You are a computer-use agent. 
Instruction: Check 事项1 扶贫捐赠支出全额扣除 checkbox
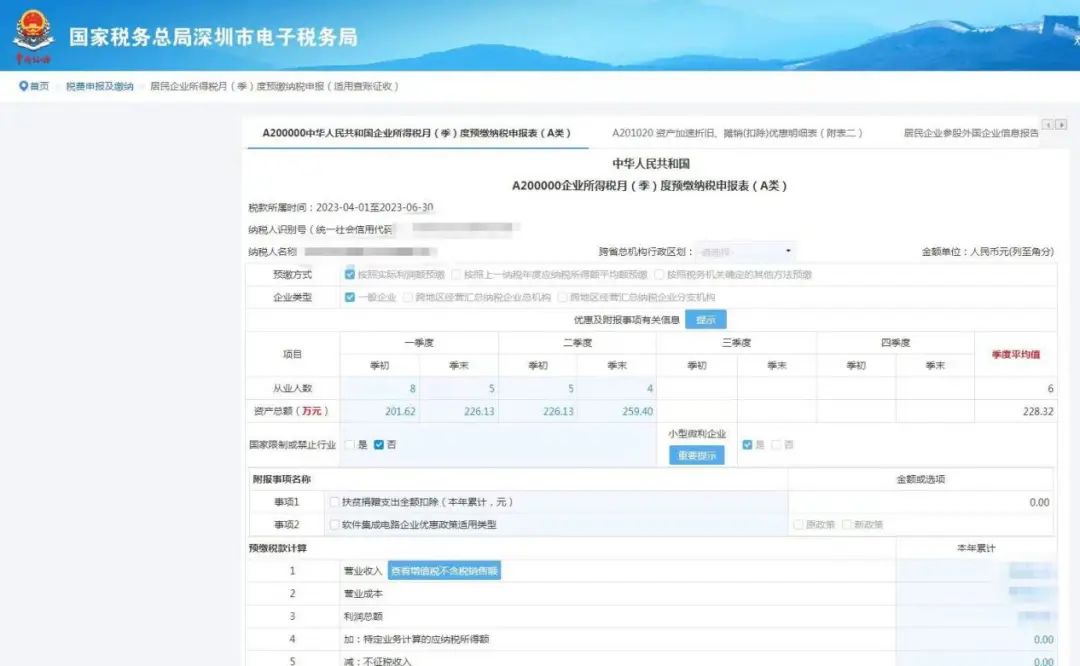point(334,502)
